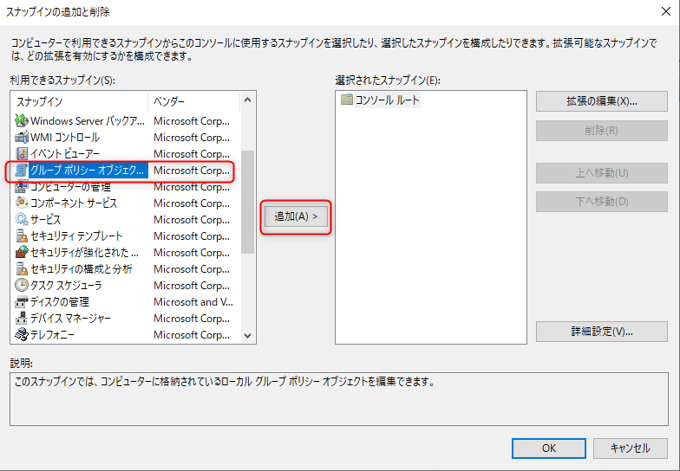Click the WMI コントロール snap-in icon
This screenshot has width=680, height=471.
[x=21, y=137]
